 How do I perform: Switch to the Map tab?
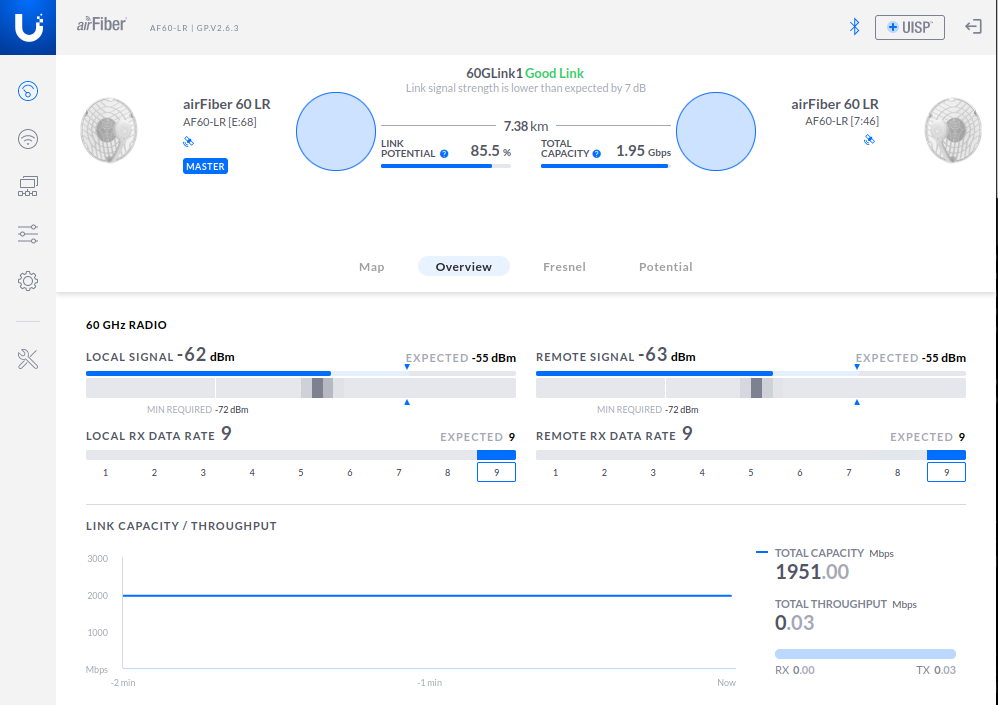pyautogui.click(x=371, y=267)
